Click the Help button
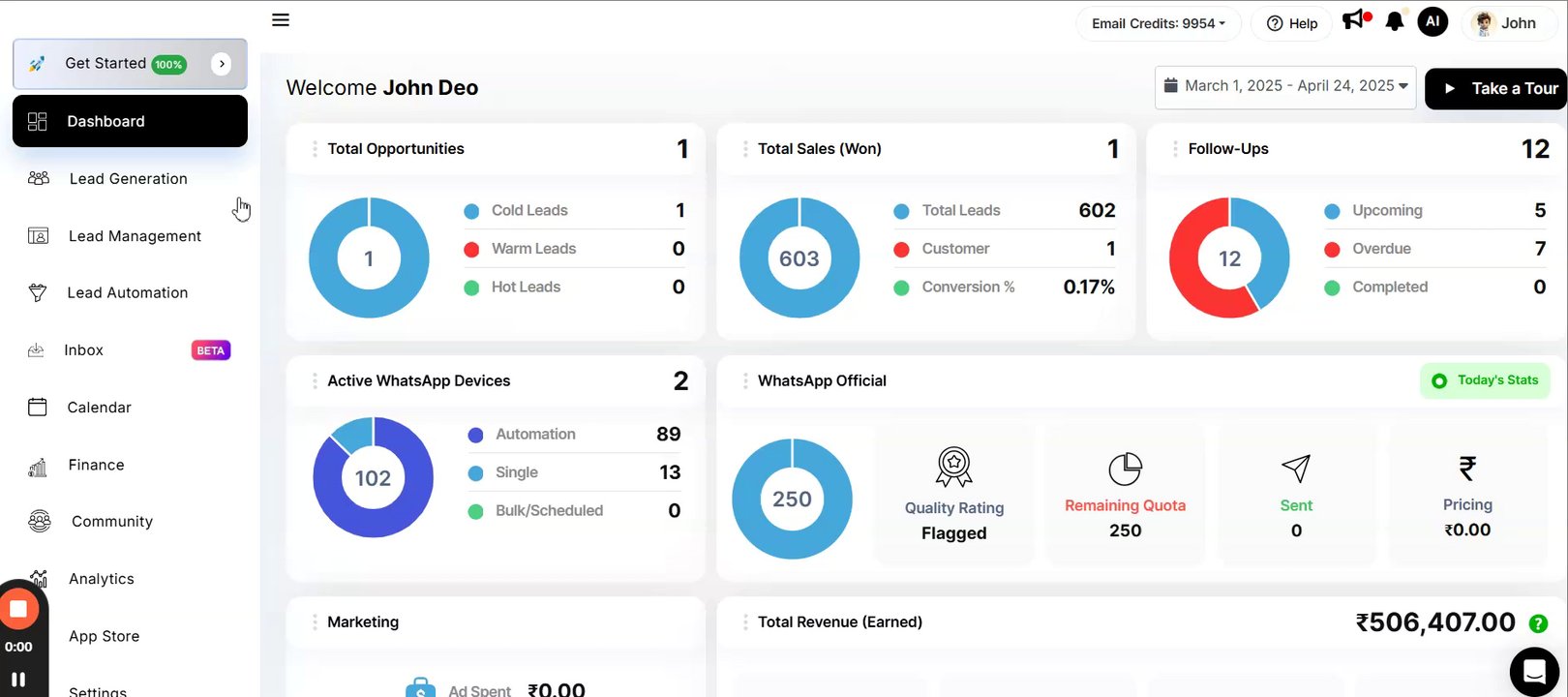The width and height of the screenshot is (1568, 697). (1292, 23)
